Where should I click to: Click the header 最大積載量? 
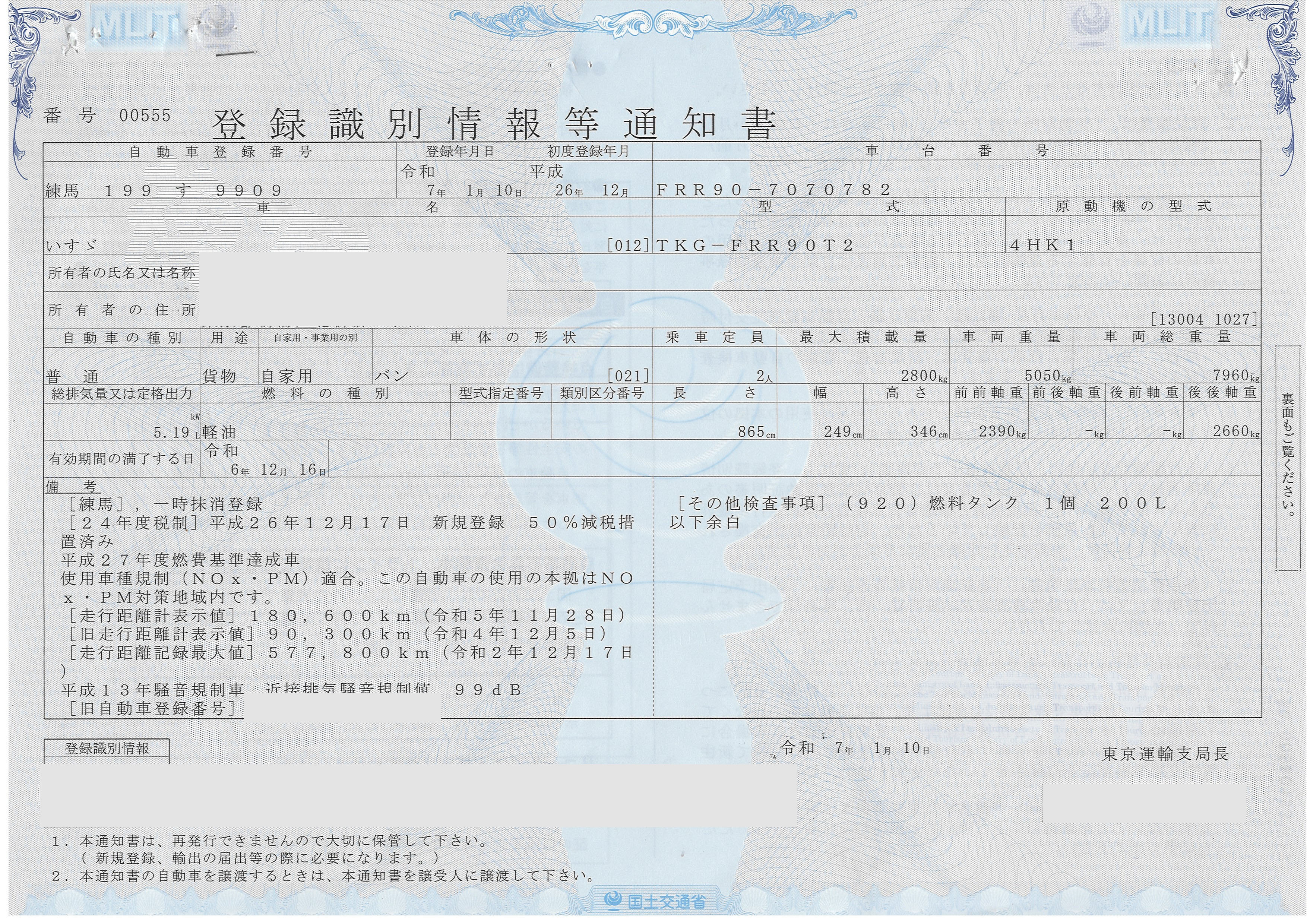[x=863, y=337]
